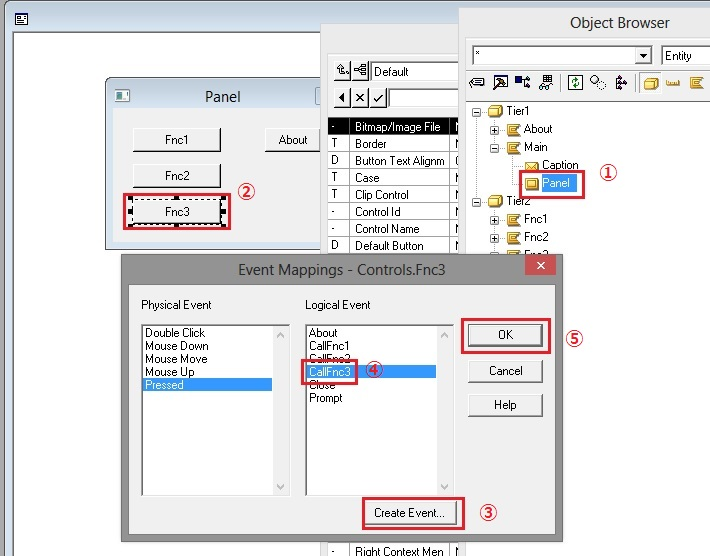The width and height of the screenshot is (710, 556).
Task: Open the filter dropdown arrow in Object Browser
Action: [x=643, y=56]
